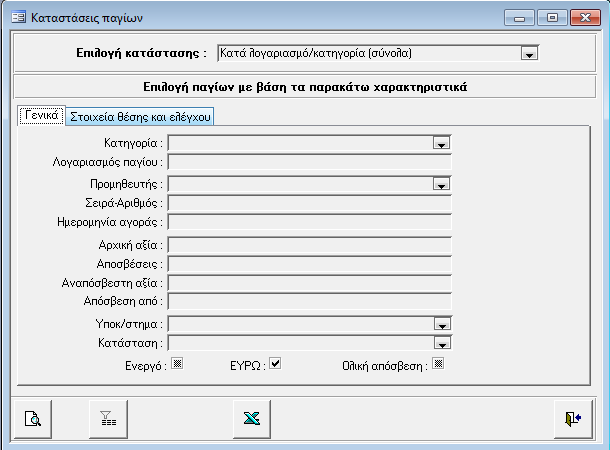610x450 pixels.
Task: Expand the Υποκ/στημα dropdown
Action: [440, 324]
